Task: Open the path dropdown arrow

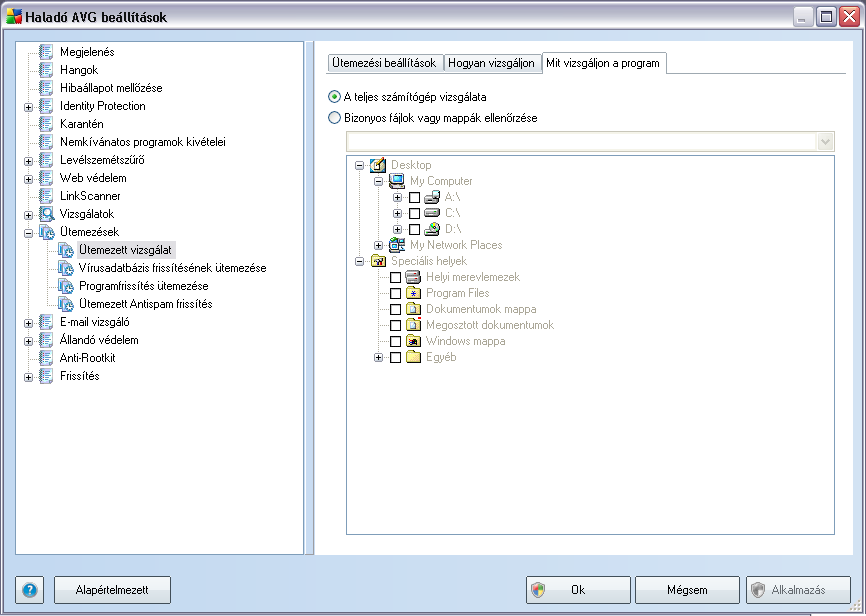Action: [825, 142]
